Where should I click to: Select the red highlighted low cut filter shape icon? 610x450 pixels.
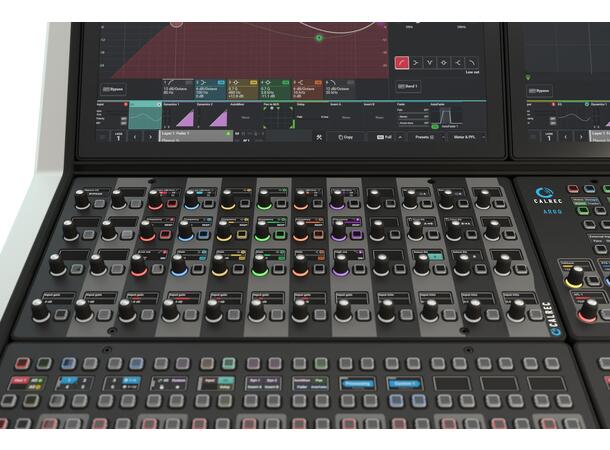tap(401, 63)
